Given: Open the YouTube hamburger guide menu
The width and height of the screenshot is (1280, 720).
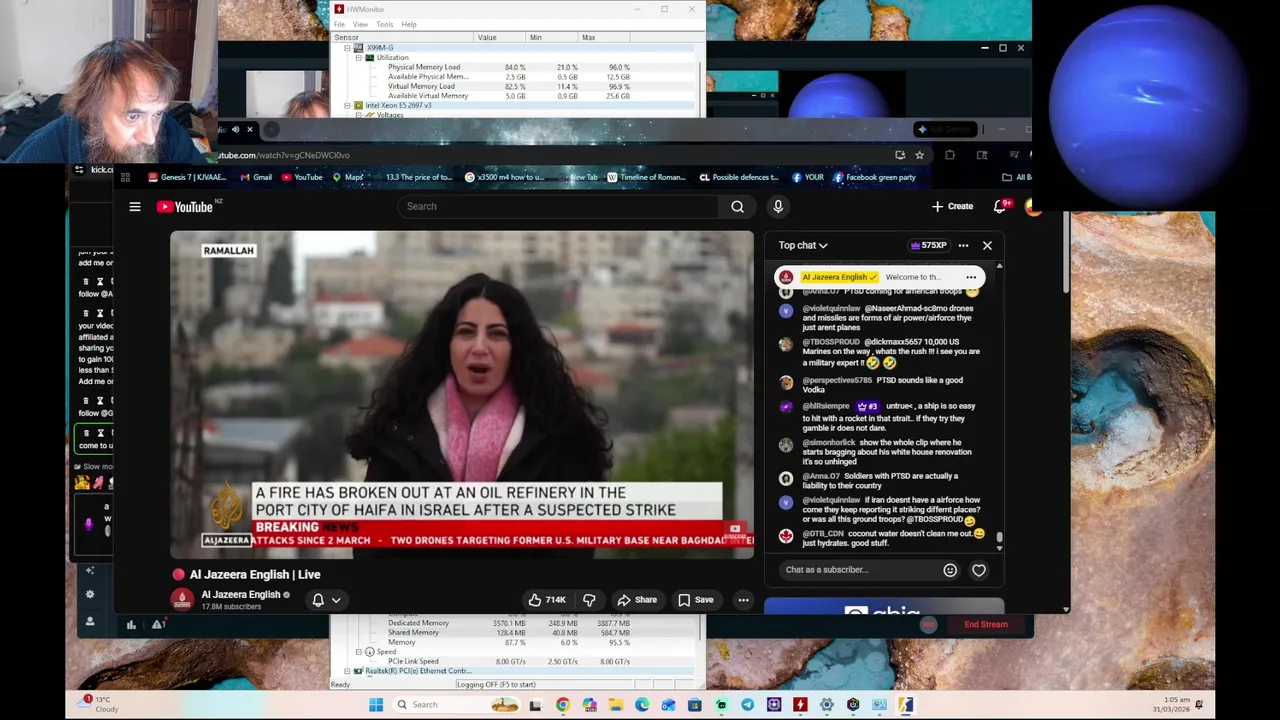Looking at the screenshot, I should tap(135, 206).
